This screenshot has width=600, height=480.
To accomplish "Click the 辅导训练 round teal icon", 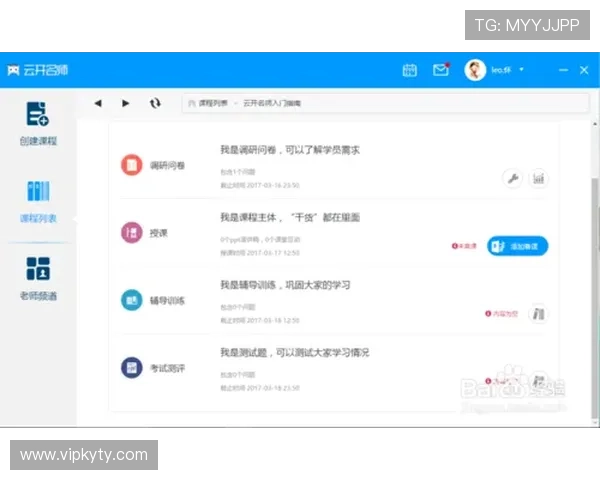I will pos(132,300).
